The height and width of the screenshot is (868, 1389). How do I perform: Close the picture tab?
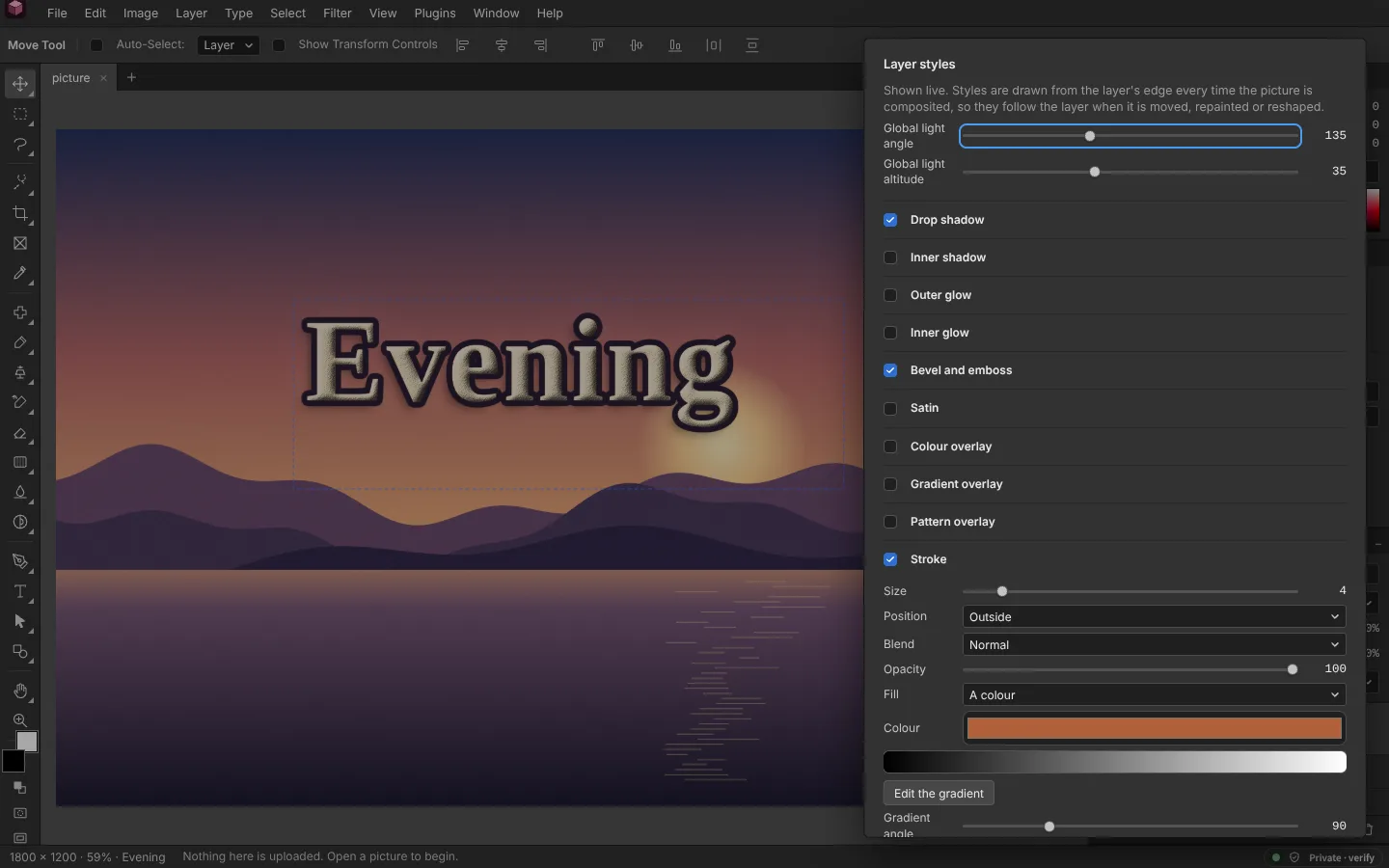(103, 78)
